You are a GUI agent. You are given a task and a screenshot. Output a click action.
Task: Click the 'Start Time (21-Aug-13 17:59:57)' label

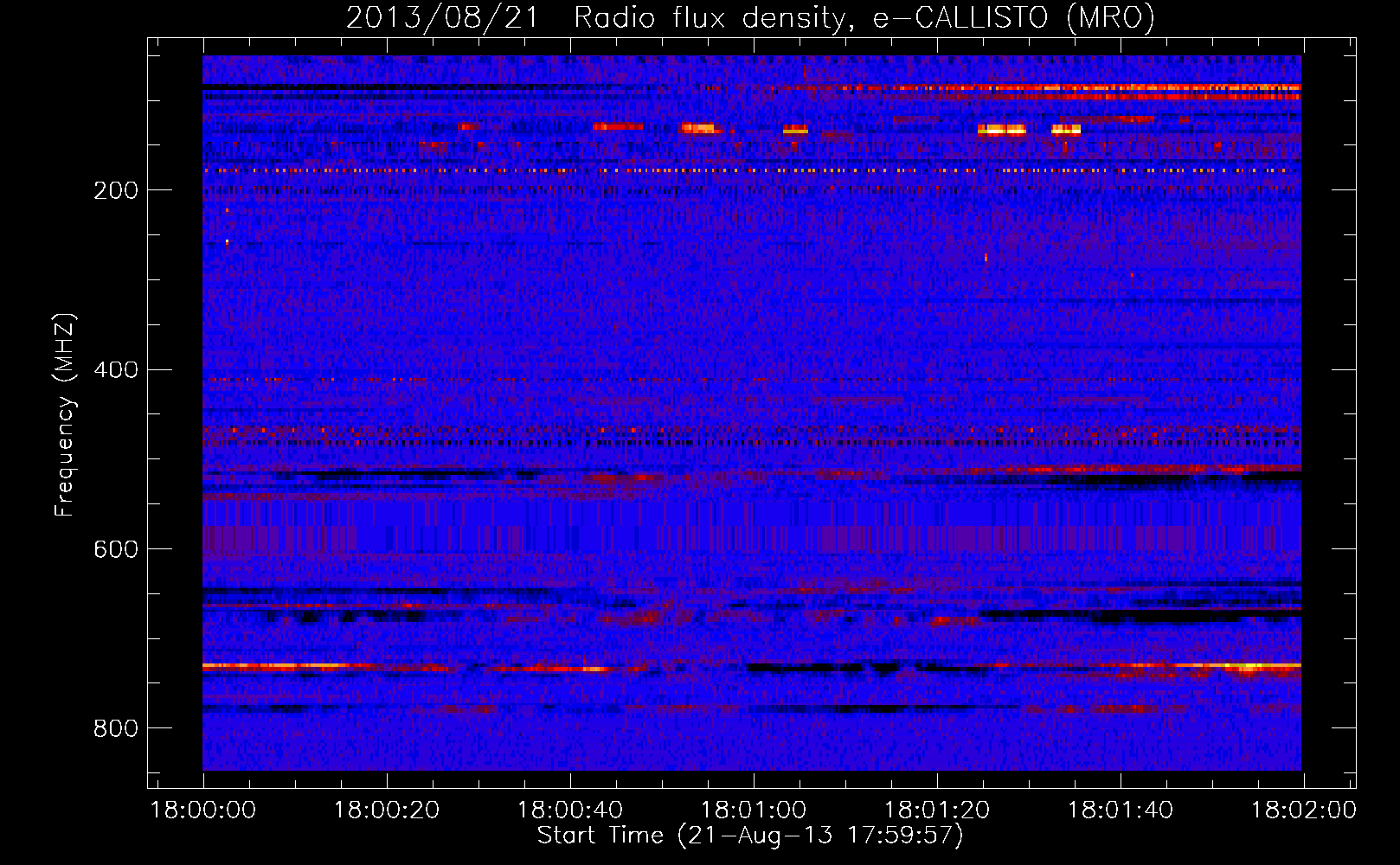pyautogui.click(x=750, y=836)
